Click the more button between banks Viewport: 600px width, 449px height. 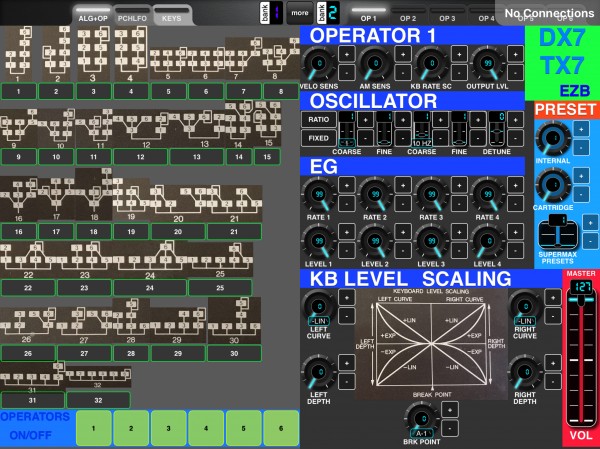point(300,13)
